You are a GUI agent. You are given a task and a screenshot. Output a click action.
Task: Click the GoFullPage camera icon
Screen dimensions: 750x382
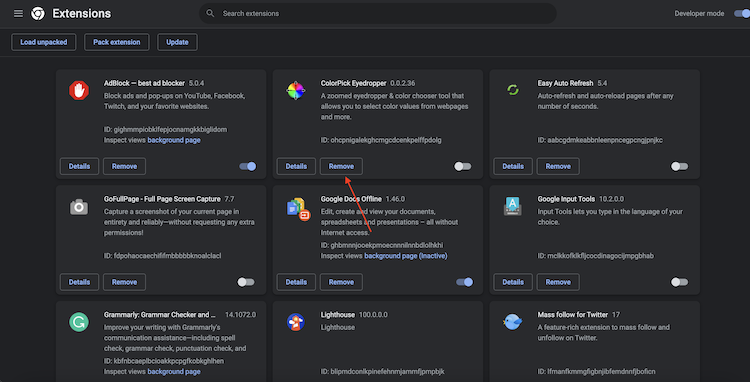click(x=79, y=207)
